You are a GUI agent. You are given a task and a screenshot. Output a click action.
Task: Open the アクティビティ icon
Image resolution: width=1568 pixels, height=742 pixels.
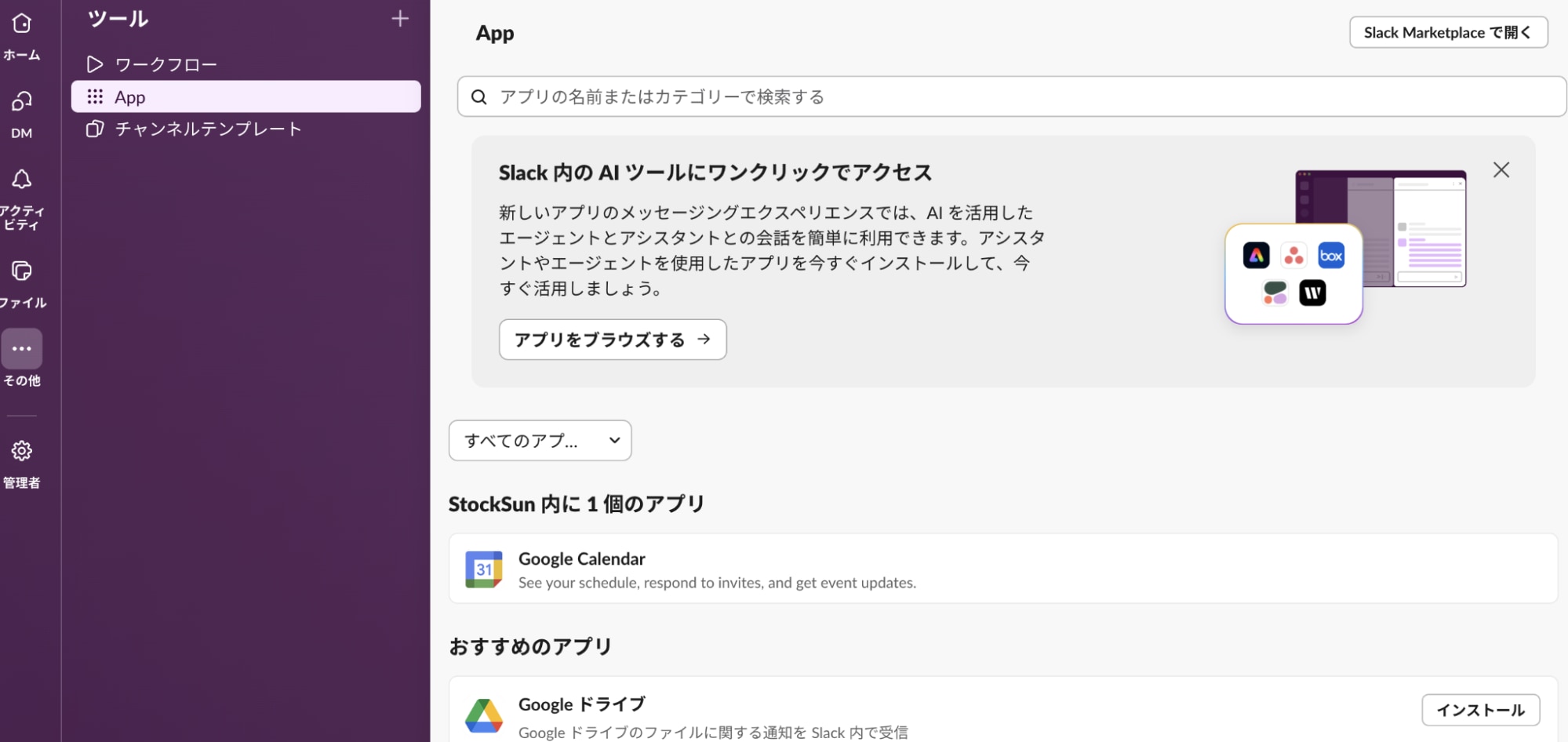click(x=22, y=180)
